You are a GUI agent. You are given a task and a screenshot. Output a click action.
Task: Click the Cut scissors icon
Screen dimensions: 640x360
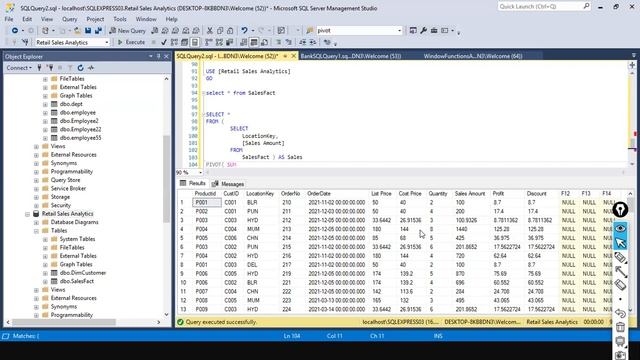pos(210,31)
